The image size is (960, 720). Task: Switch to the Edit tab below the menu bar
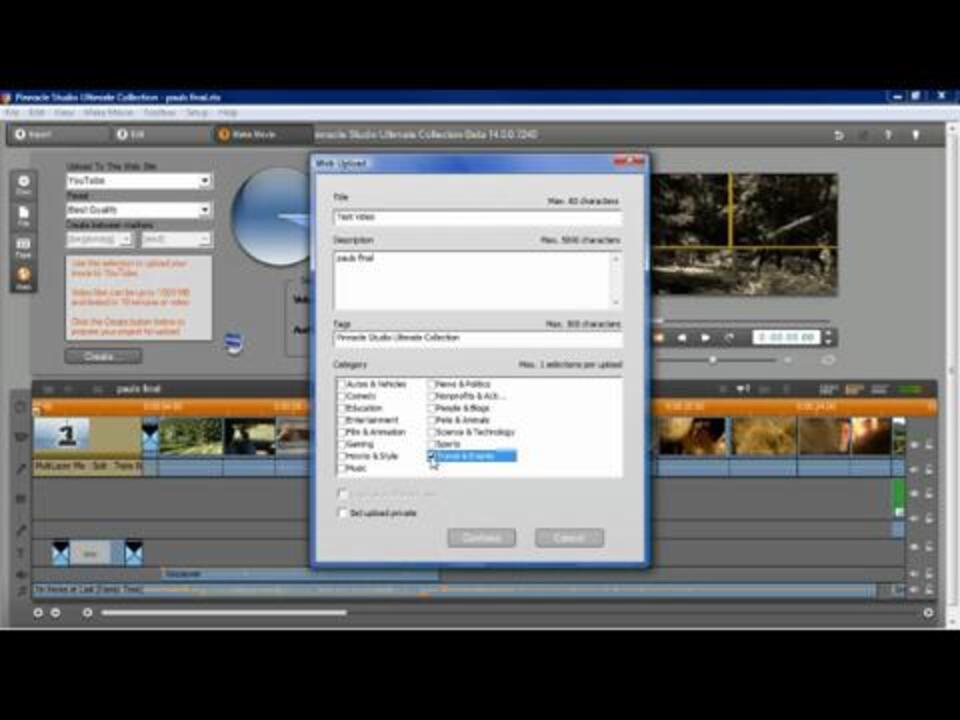pos(160,135)
